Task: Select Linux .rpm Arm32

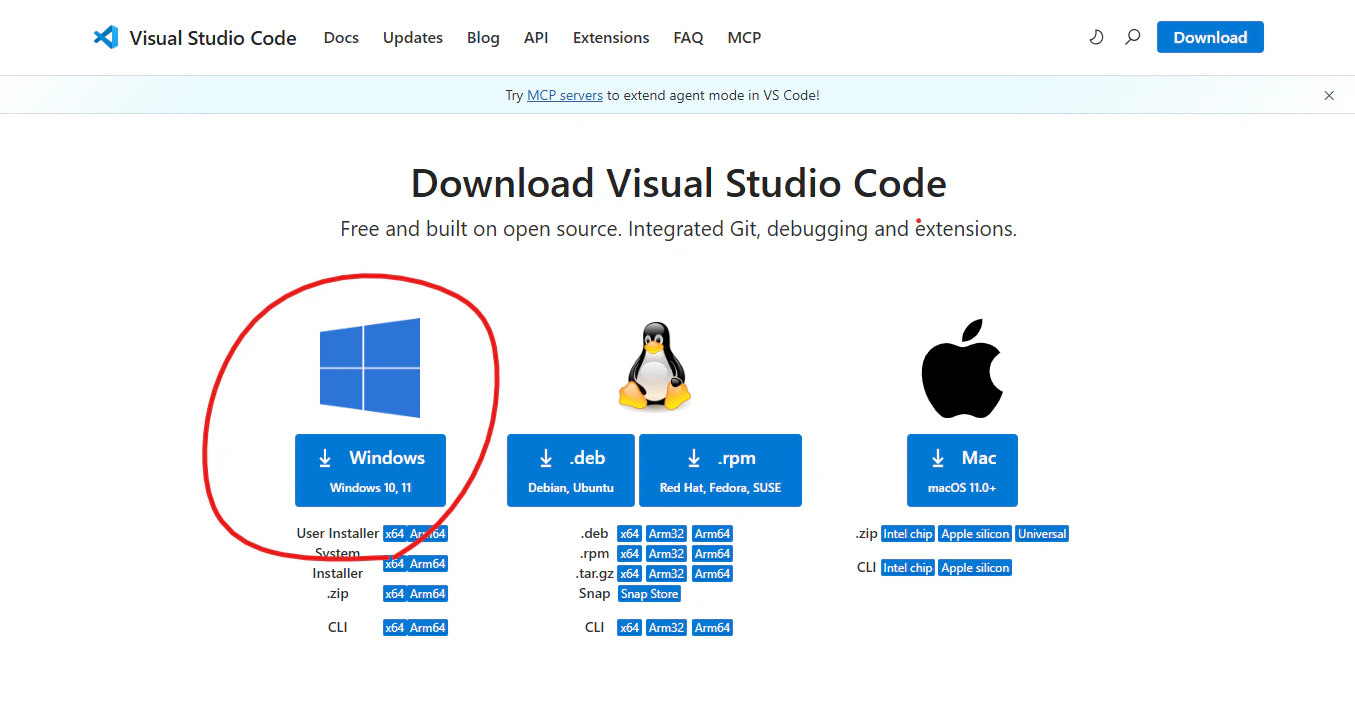Action: (x=666, y=554)
